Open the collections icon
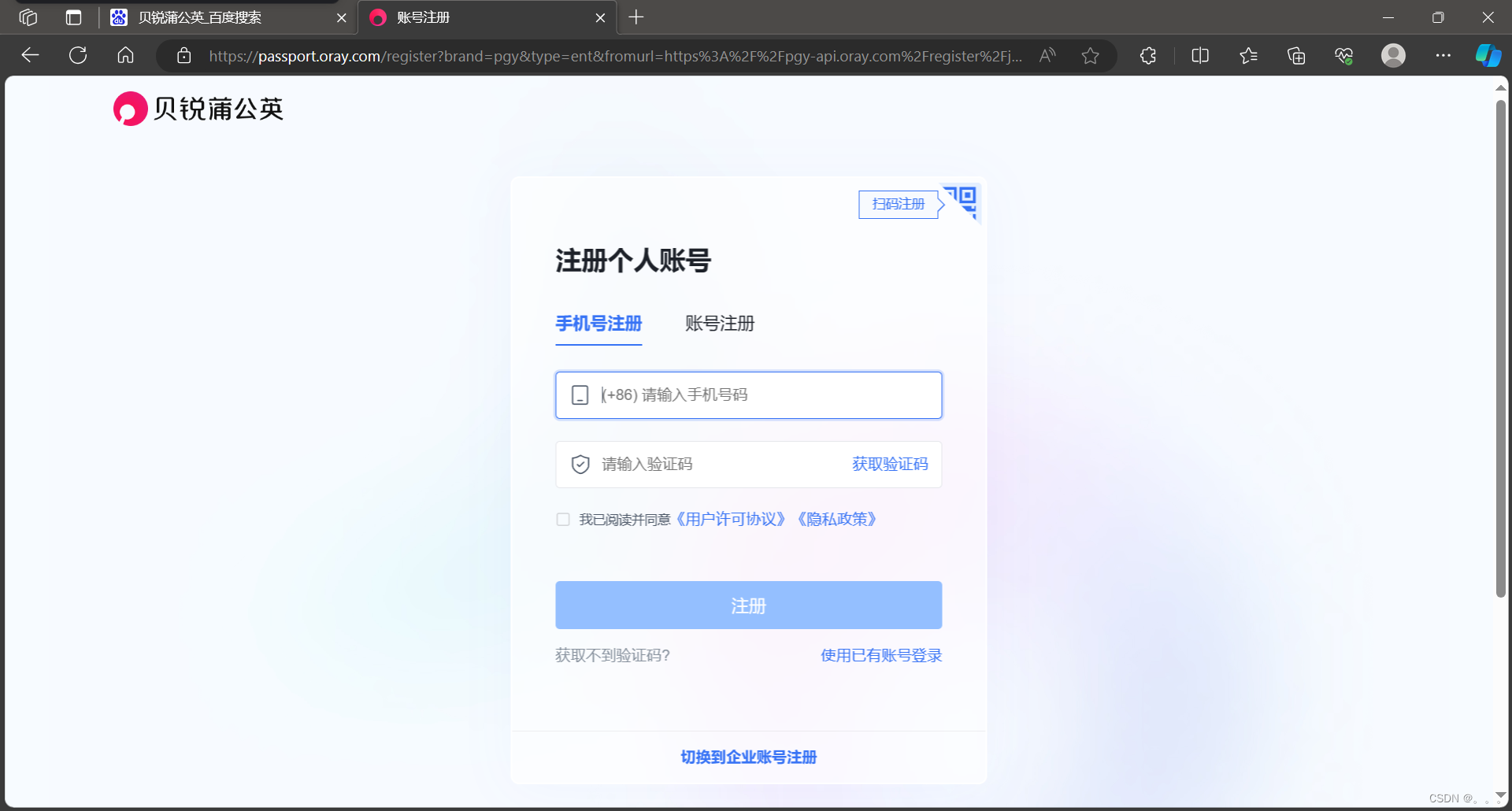The width and height of the screenshot is (1512, 811). [1296, 56]
